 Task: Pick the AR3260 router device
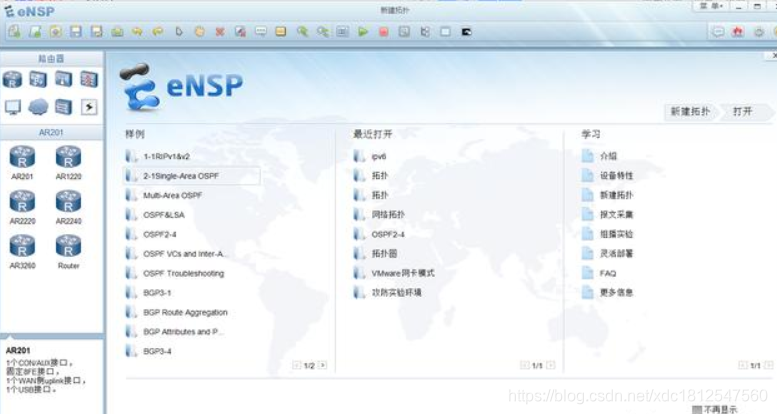(x=22, y=252)
